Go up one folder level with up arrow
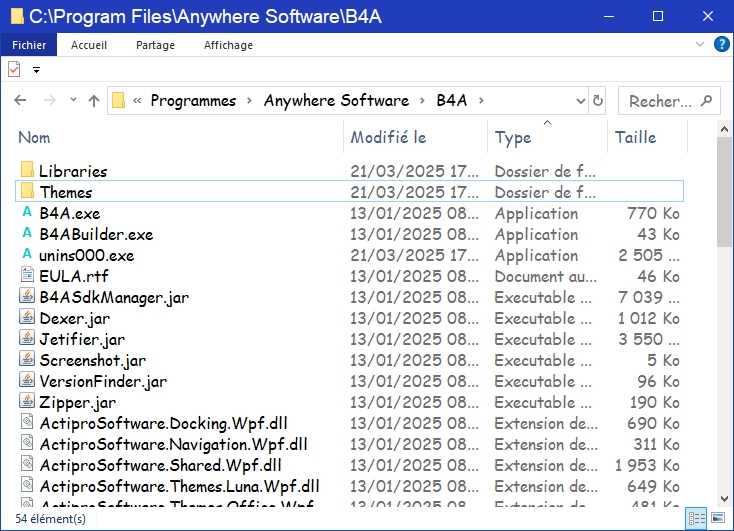 pyautogui.click(x=94, y=101)
